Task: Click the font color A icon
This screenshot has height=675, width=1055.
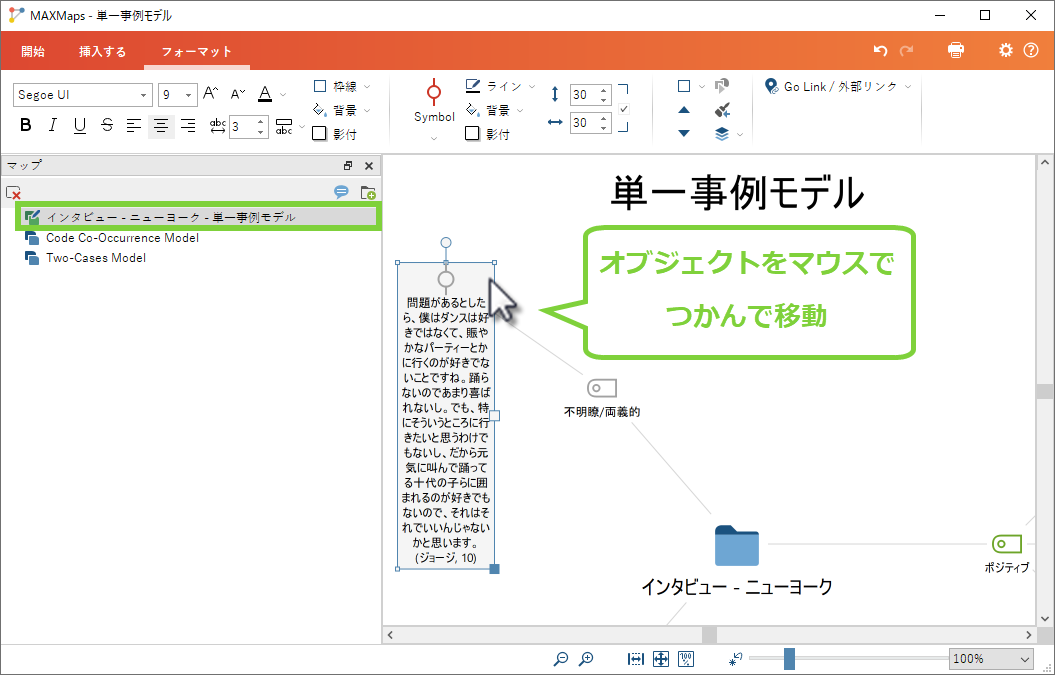Action: pyautogui.click(x=265, y=94)
